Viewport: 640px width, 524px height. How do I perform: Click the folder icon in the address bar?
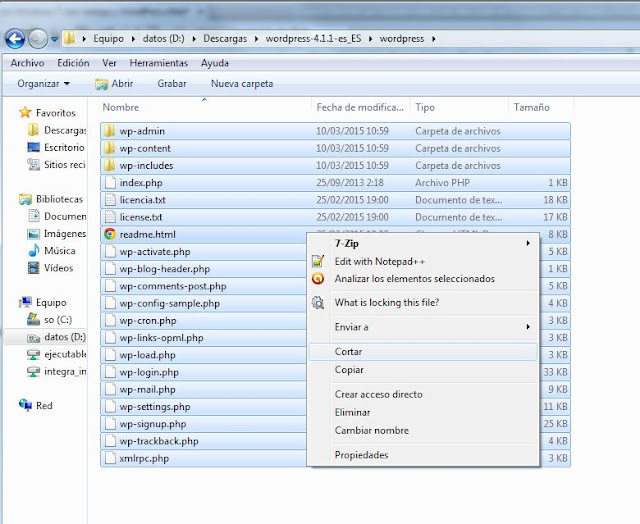pos(70,39)
